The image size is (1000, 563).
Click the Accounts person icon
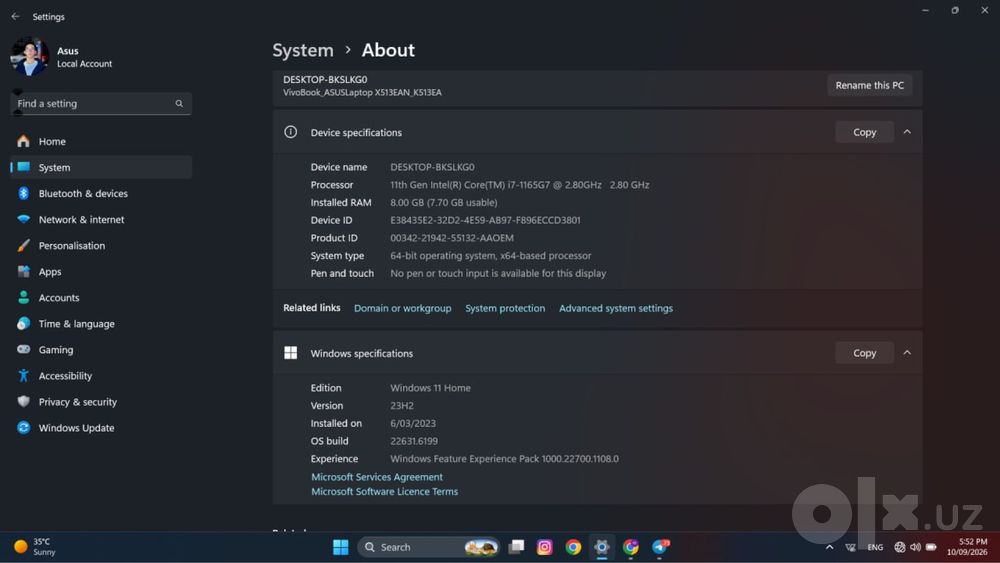coord(24,298)
